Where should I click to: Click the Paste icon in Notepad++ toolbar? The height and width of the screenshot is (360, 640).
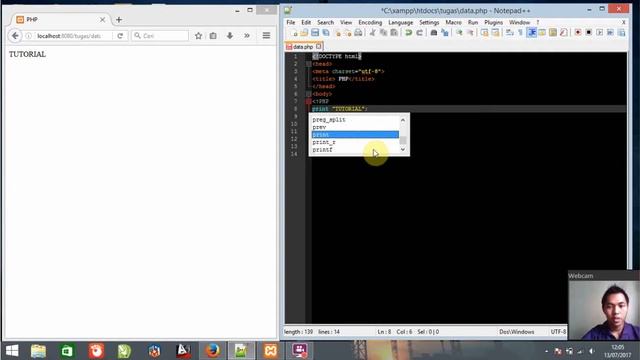(394, 33)
